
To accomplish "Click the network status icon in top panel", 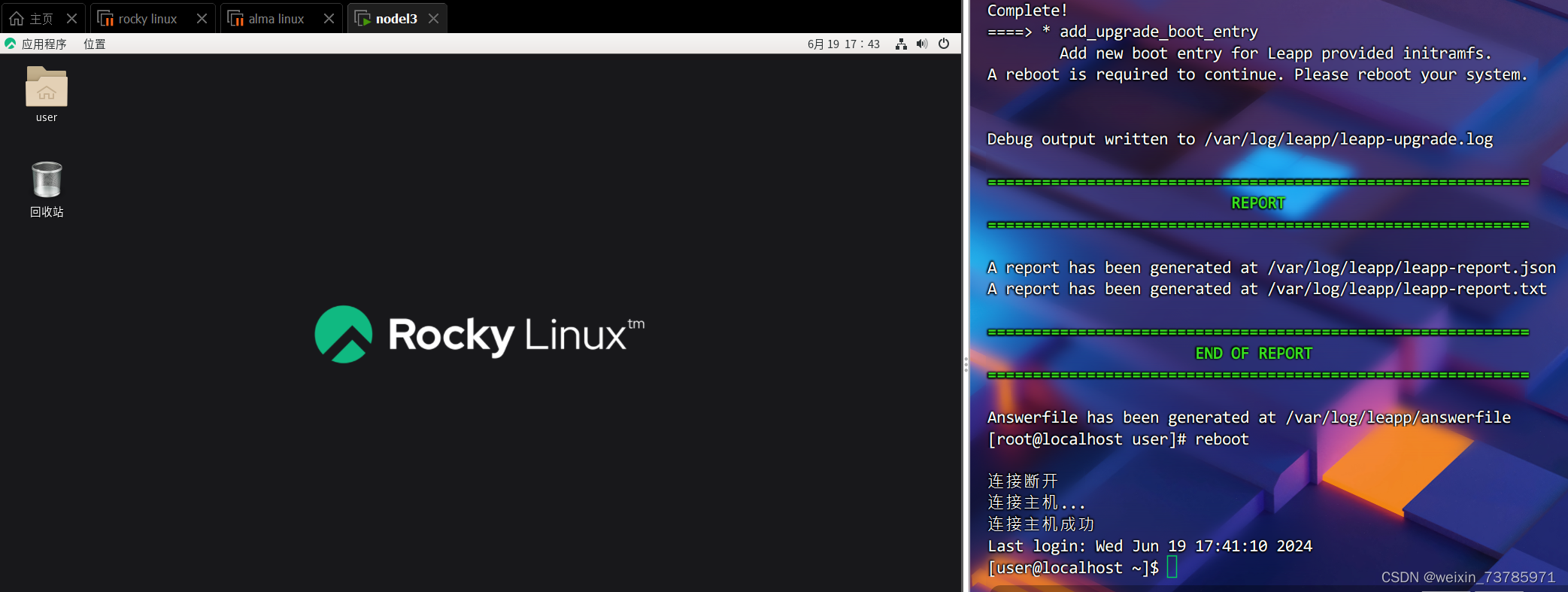I will click(901, 44).
